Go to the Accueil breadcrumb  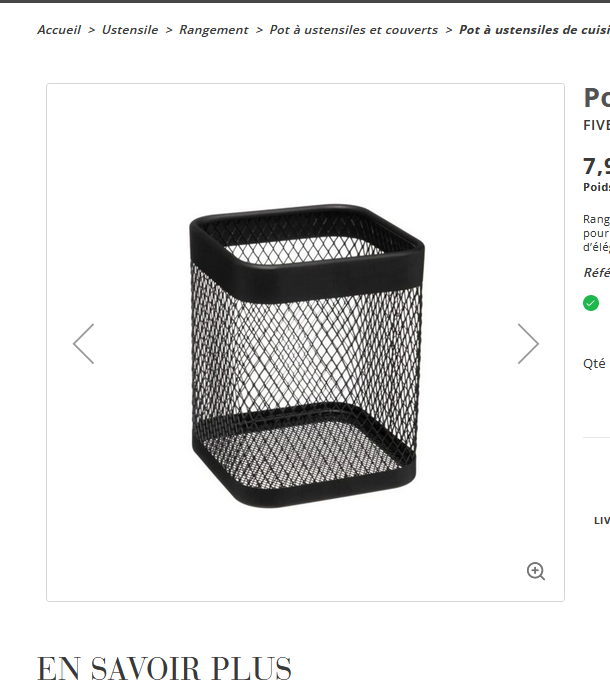[x=59, y=30]
